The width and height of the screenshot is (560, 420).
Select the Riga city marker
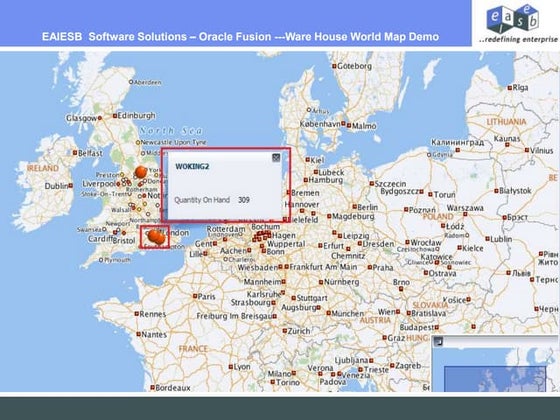pyautogui.click(x=510, y=88)
